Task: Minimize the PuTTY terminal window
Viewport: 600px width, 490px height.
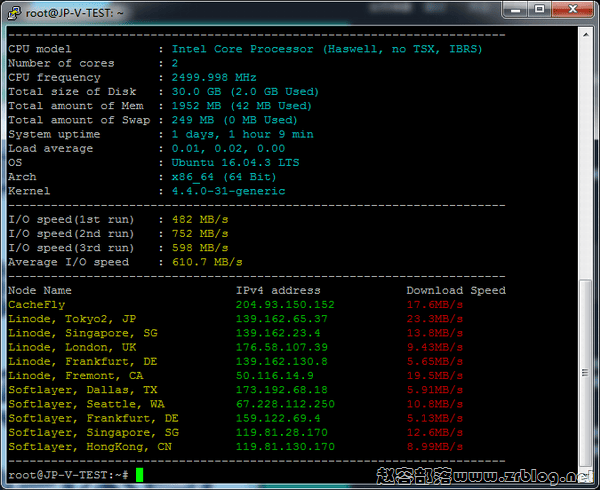Action: (515, 10)
